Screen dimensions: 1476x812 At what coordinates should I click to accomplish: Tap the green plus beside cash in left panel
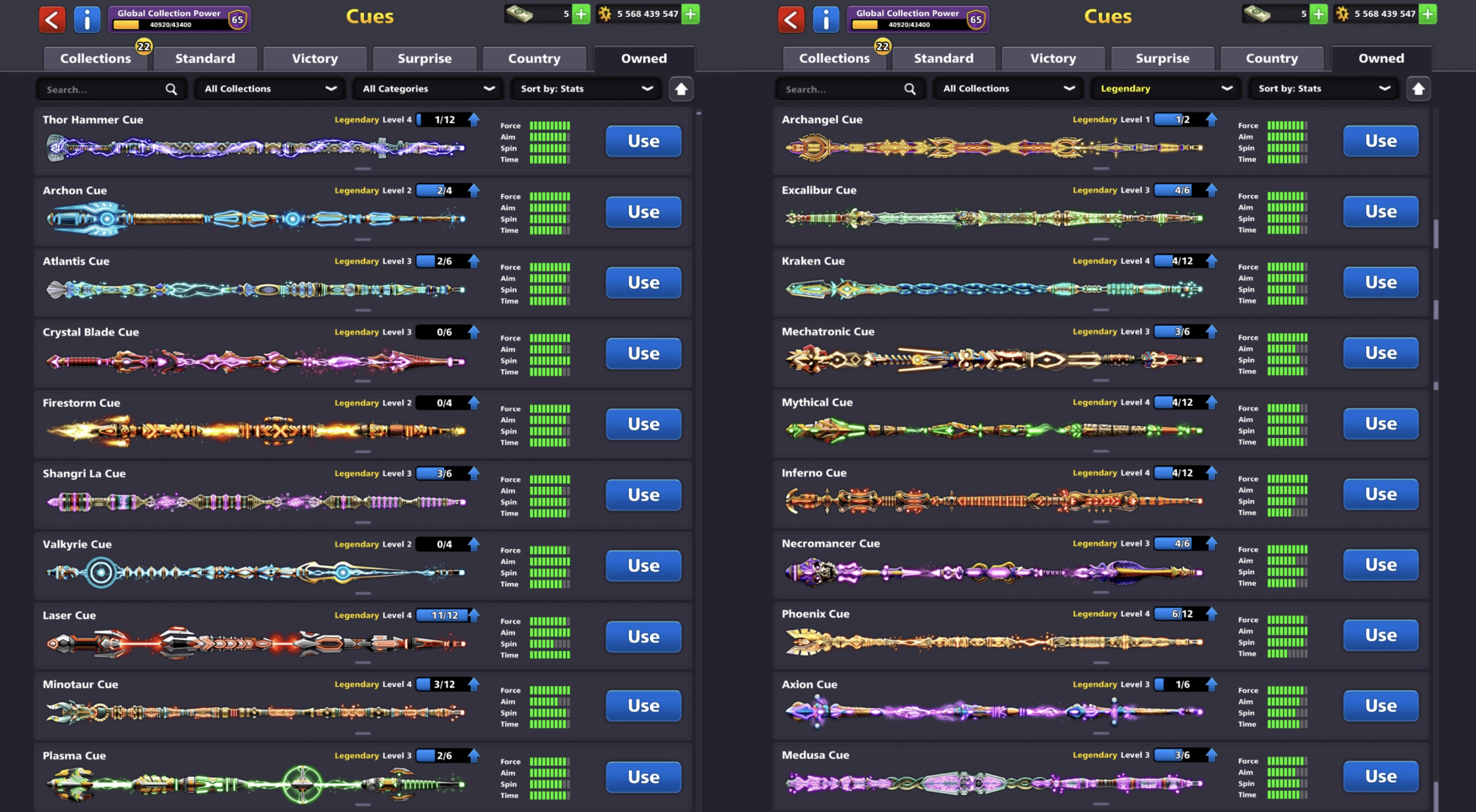pyautogui.click(x=581, y=14)
